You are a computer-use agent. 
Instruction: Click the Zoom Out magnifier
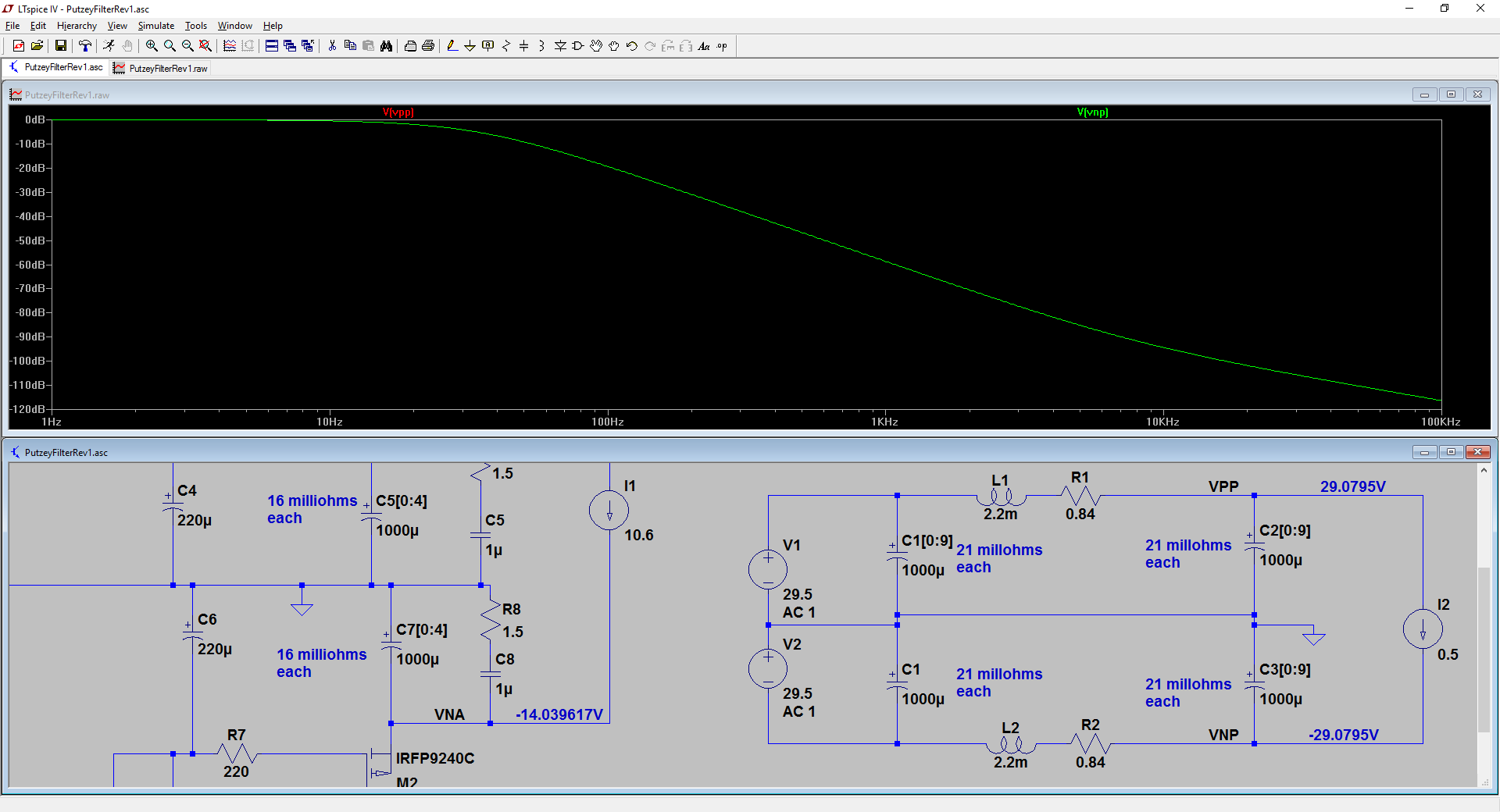(x=187, y=46)
